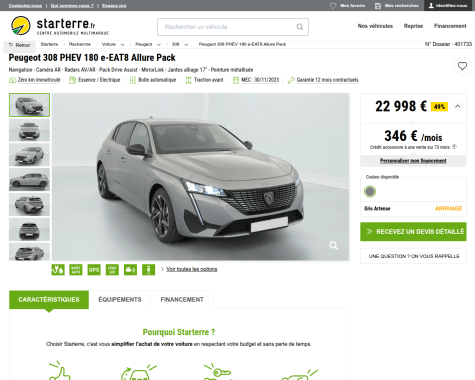Viewport: 475px width, 380px height.
Task: Switch to the Équipements tab
Action: pyautogui.click(x=120, y=299)
